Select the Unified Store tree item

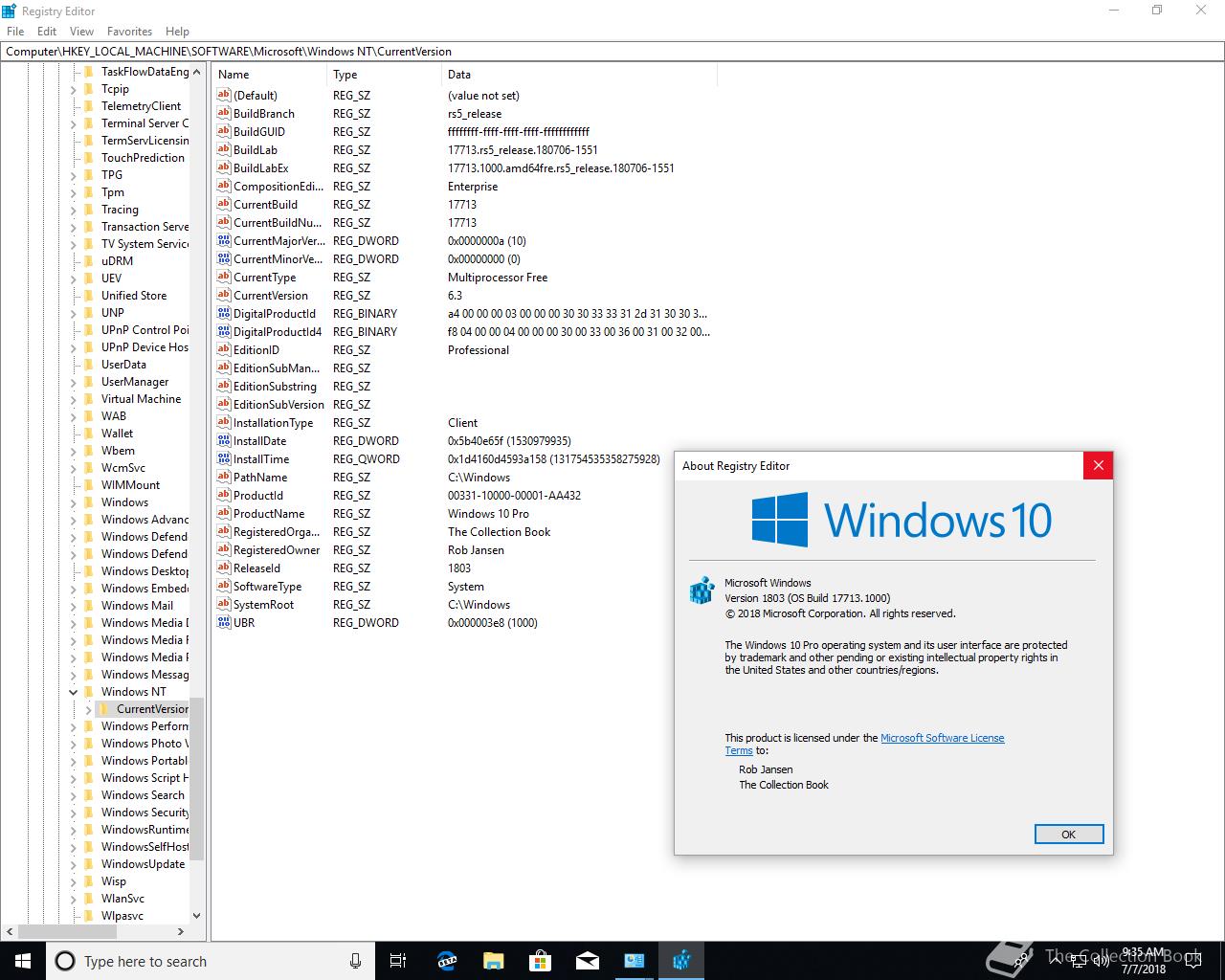tap(134, 296)
